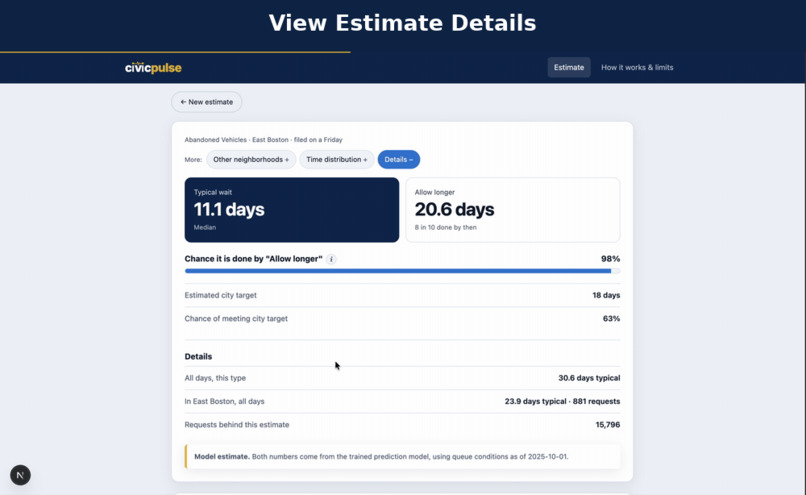Expand Other neighborhoods section
This screenshot has height=495, width=806.
point(251,159)
